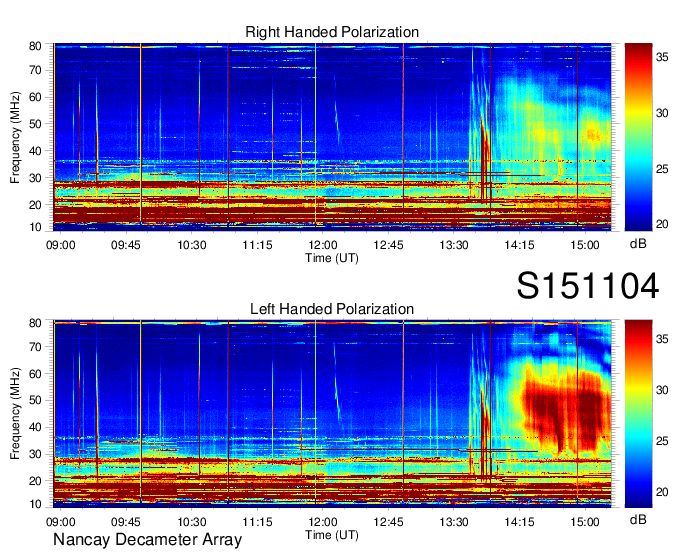This screenshot has width=680, height=552.
Task: Click the 14:15 tick on the Right Handed plot
Action: click(519, 245)
